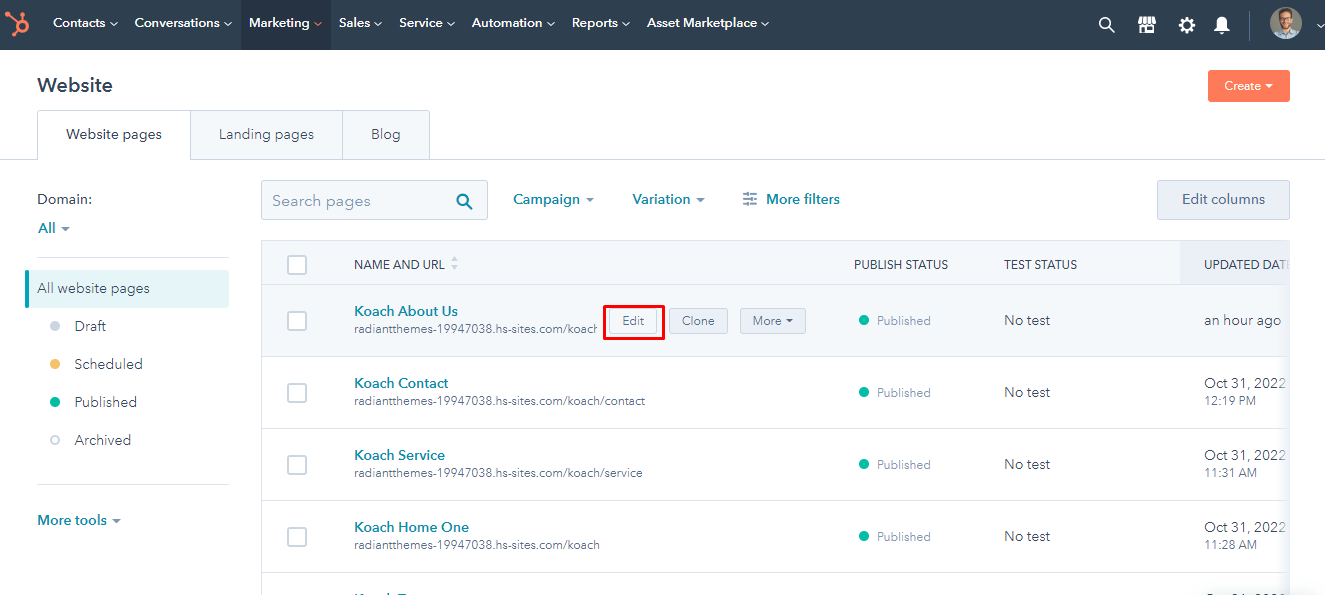Select the Koach Service row checkbox
Viewport: 1325px width, 595px height.
point(297,465)
